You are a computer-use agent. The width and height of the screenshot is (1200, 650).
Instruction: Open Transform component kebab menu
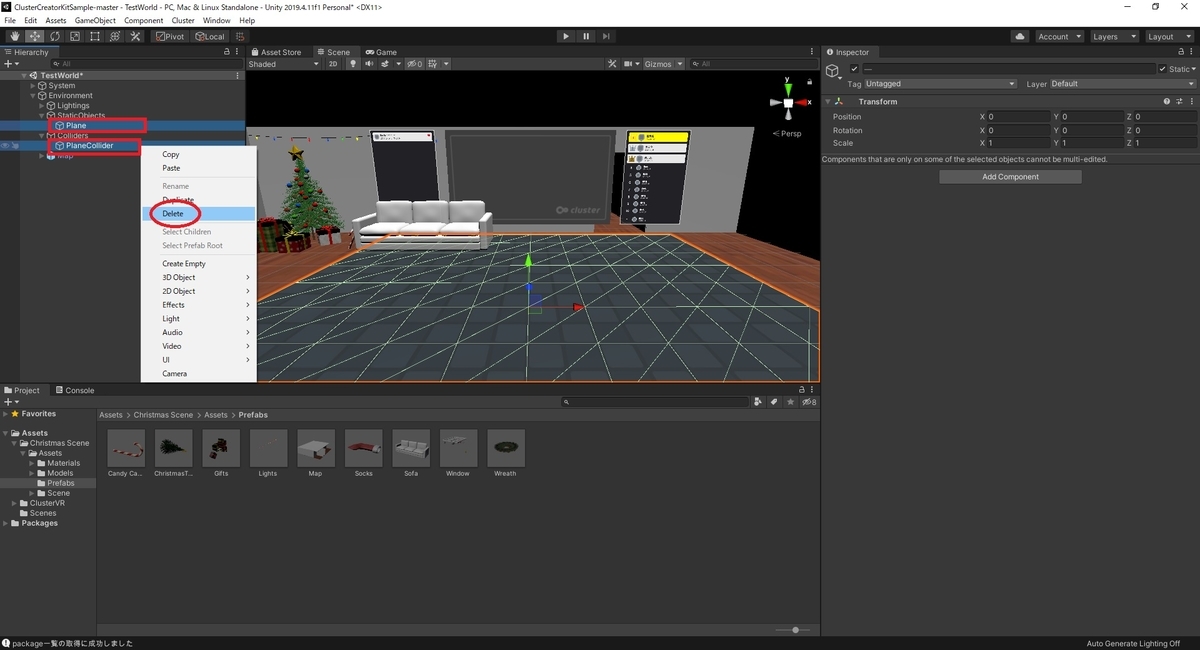(1191, 101)
